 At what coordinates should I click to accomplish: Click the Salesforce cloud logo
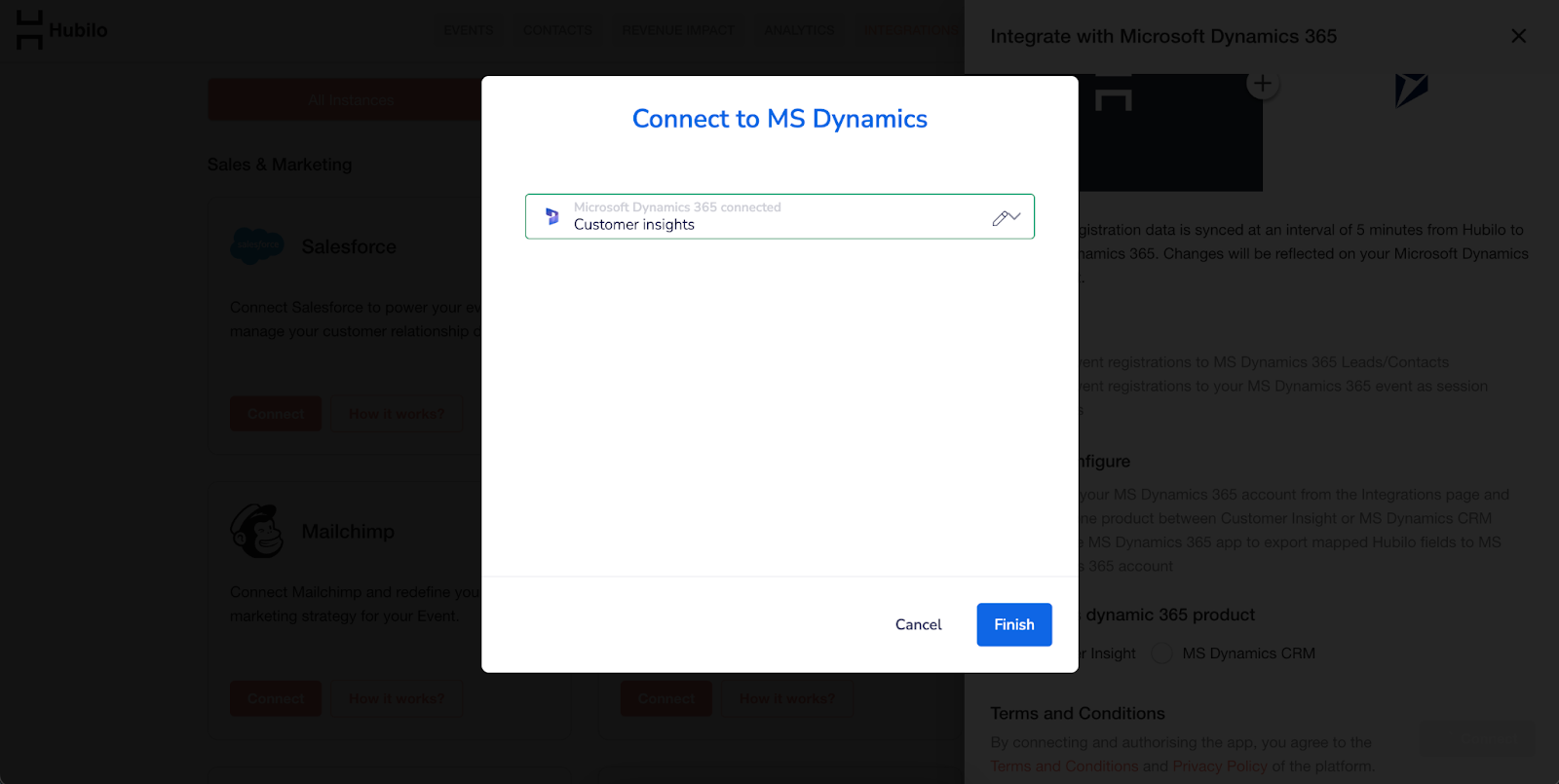[257, 246]
